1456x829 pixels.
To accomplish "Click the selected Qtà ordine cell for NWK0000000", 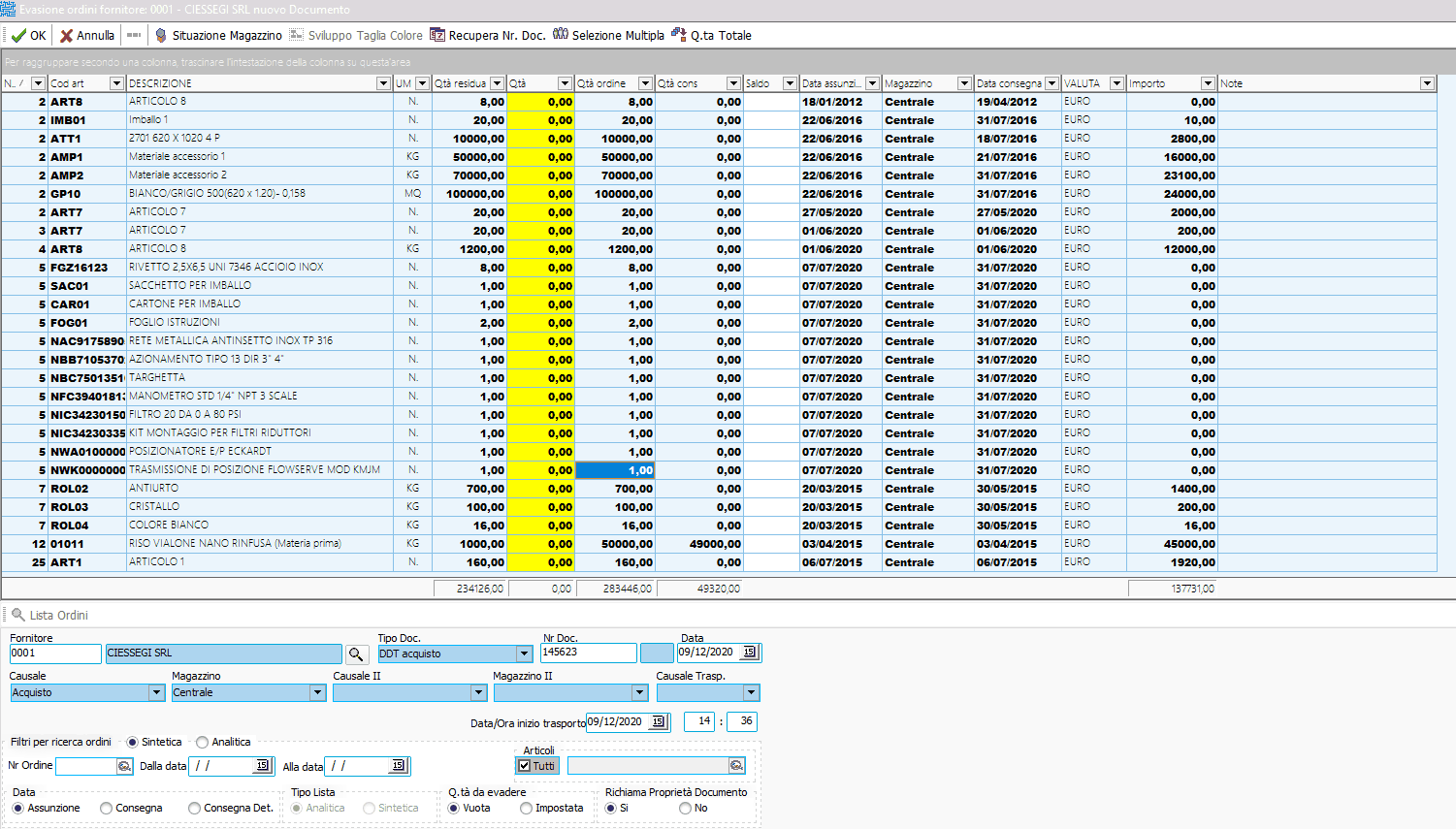I will pos(615,470).
